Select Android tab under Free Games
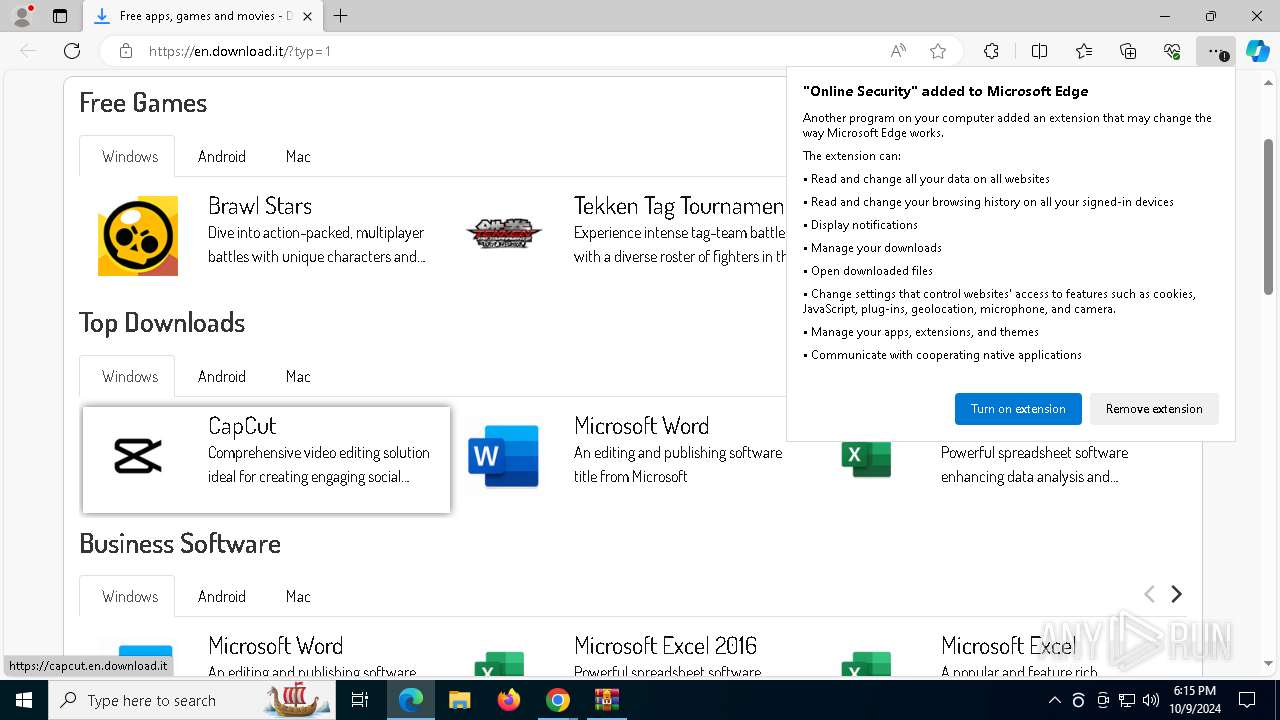 pyautogui.click(x=222, y=156)
